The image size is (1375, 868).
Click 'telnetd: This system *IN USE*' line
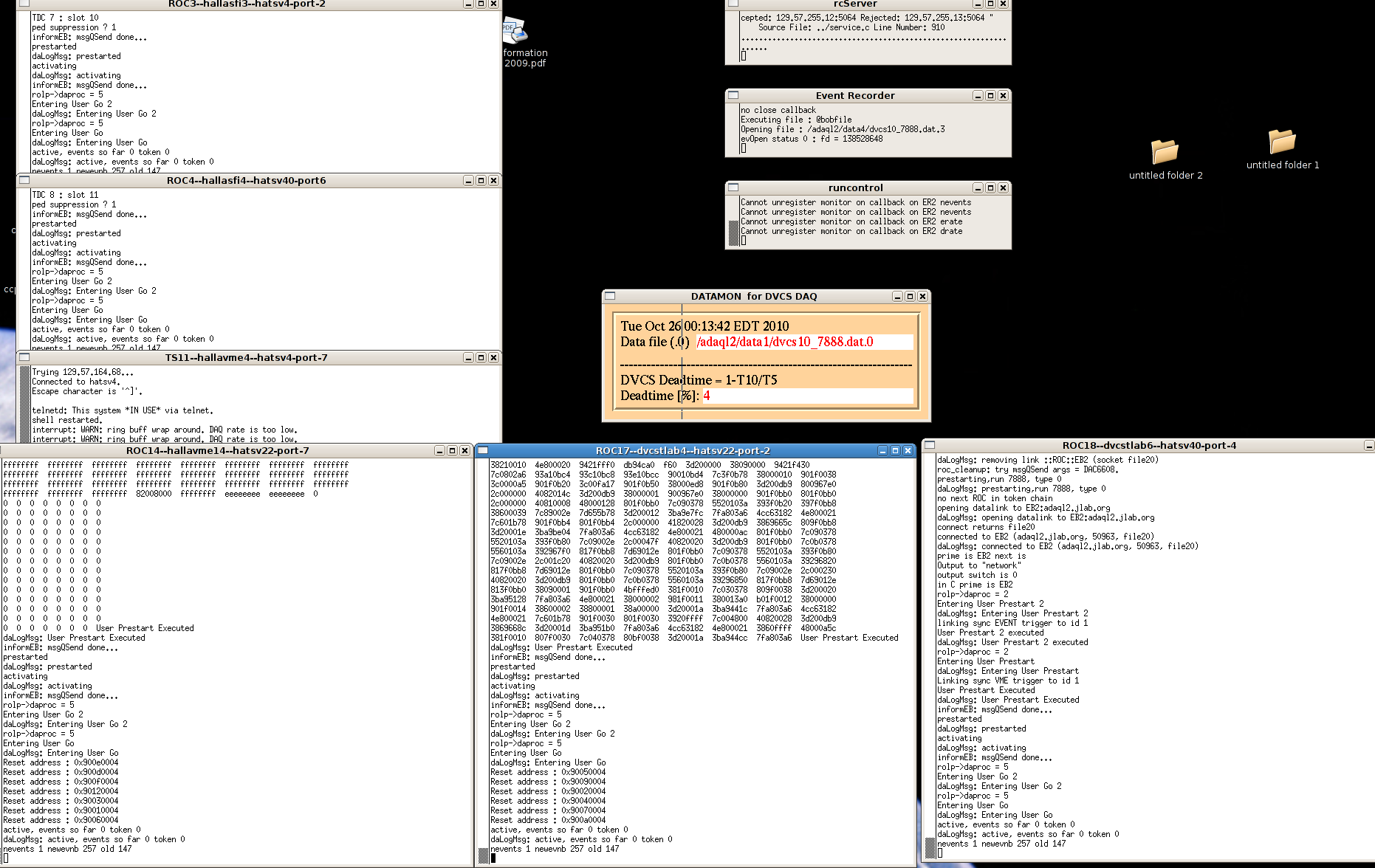(x=123, y=410)
